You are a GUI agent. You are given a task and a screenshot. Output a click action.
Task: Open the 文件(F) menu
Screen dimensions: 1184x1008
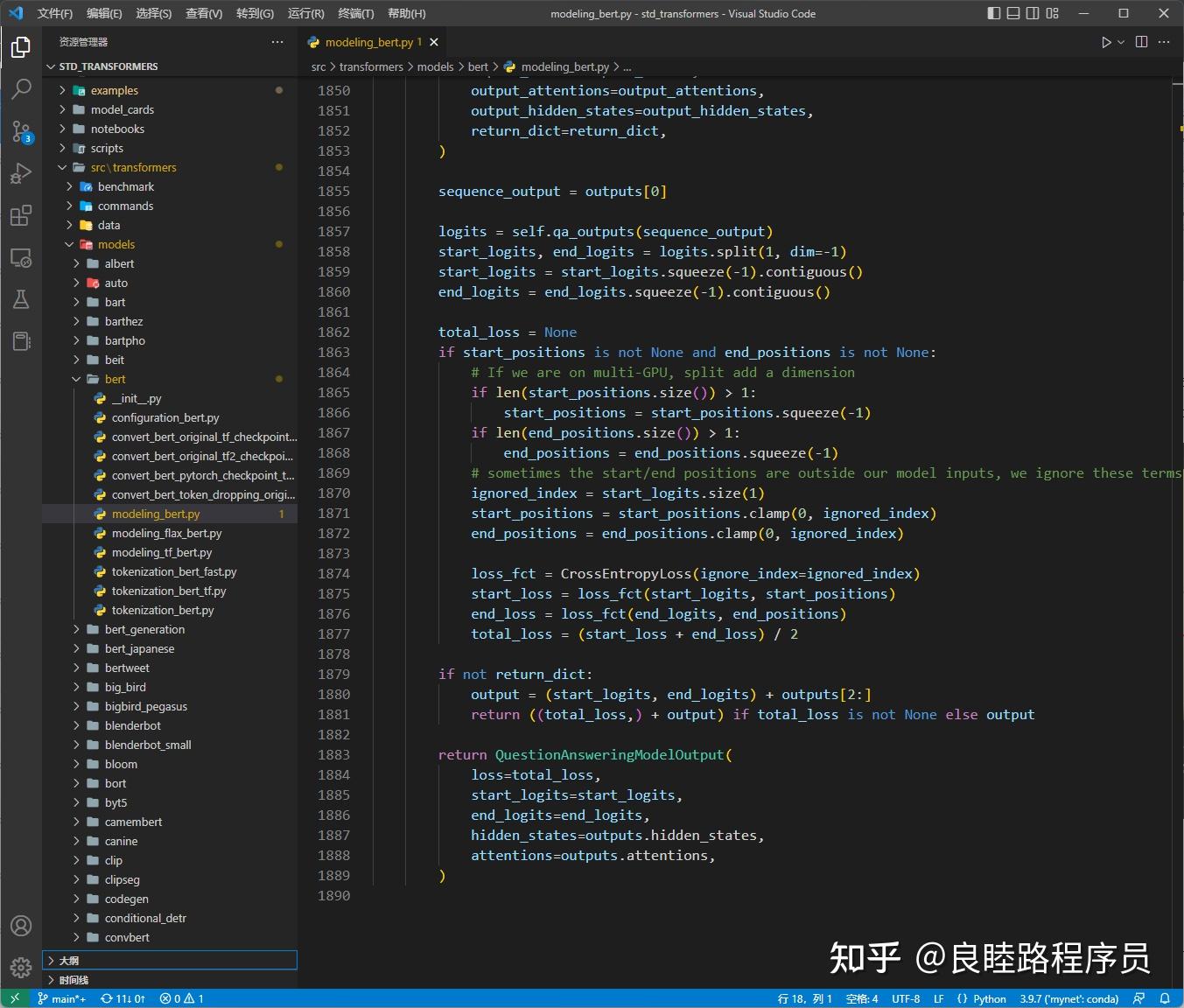pos(55,13)
